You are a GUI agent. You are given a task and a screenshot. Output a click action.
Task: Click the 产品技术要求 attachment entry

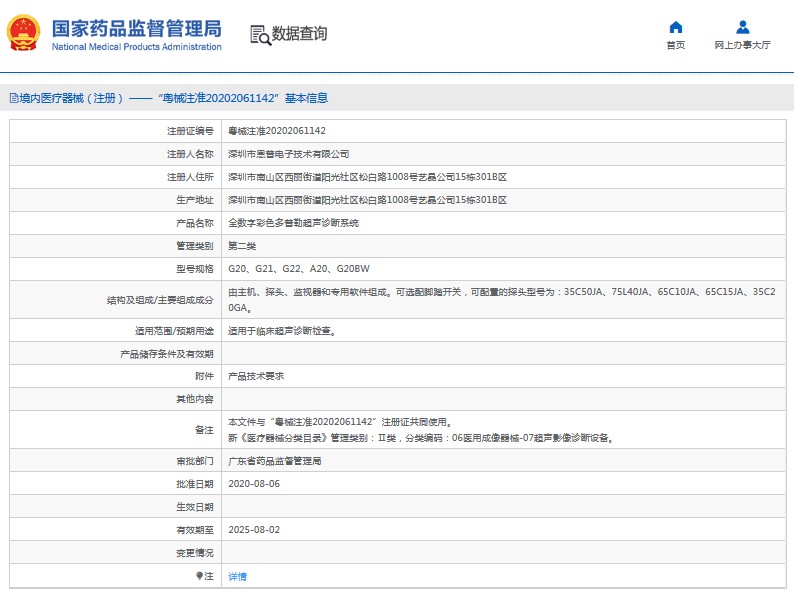click(256, 376)
